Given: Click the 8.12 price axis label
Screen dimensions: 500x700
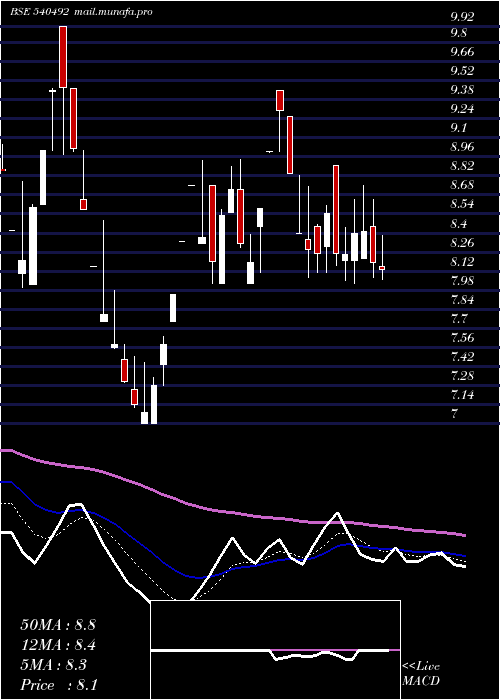Looking at the screenshot, I should click(462, 261).
